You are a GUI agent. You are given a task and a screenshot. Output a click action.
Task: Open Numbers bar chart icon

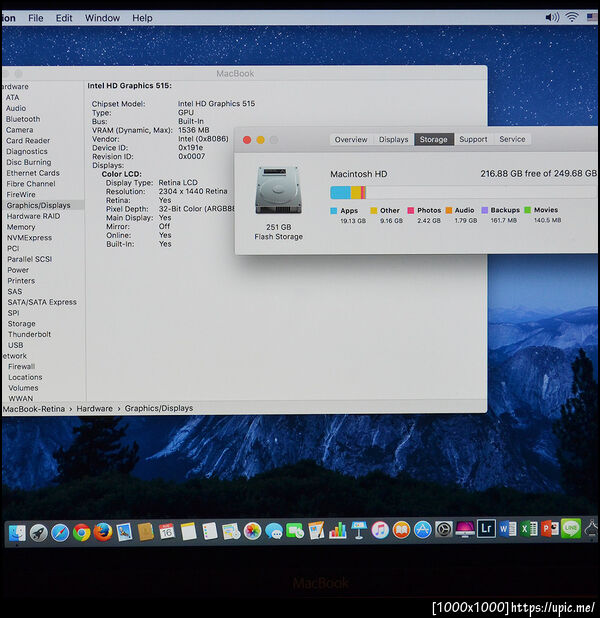(x=337, y=531)
